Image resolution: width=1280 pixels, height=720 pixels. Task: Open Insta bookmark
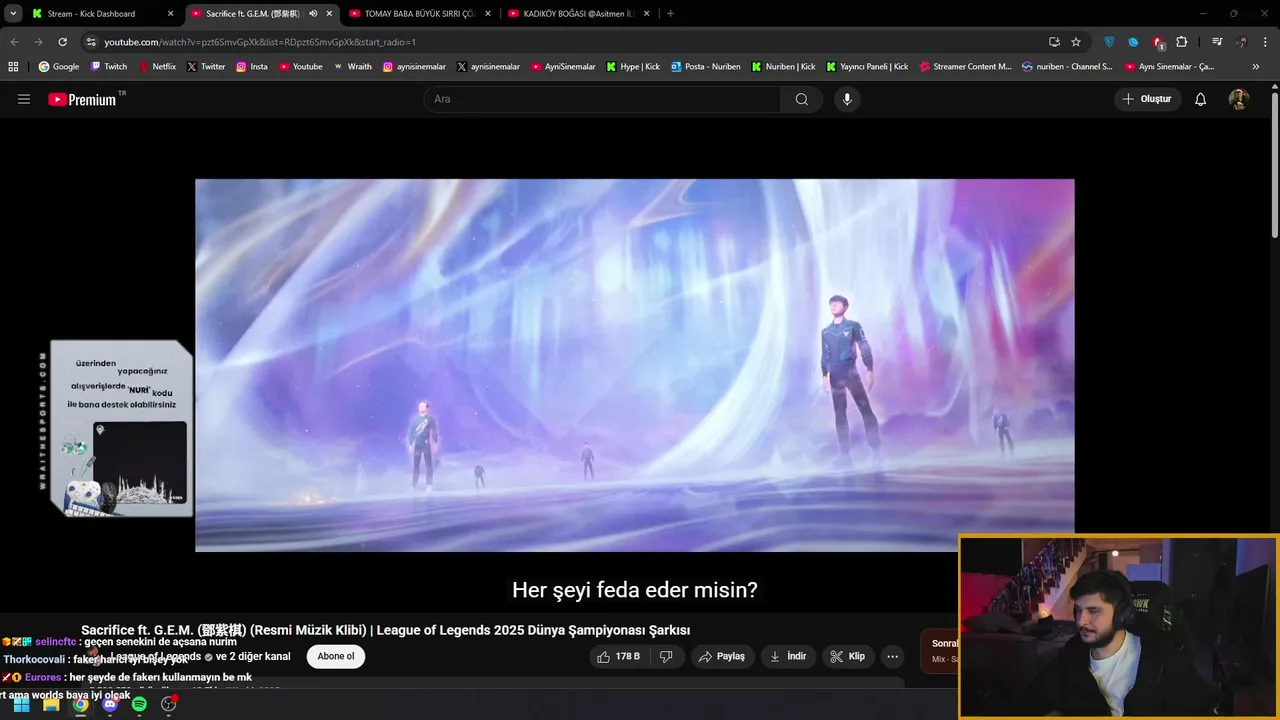tap(252, 67)
